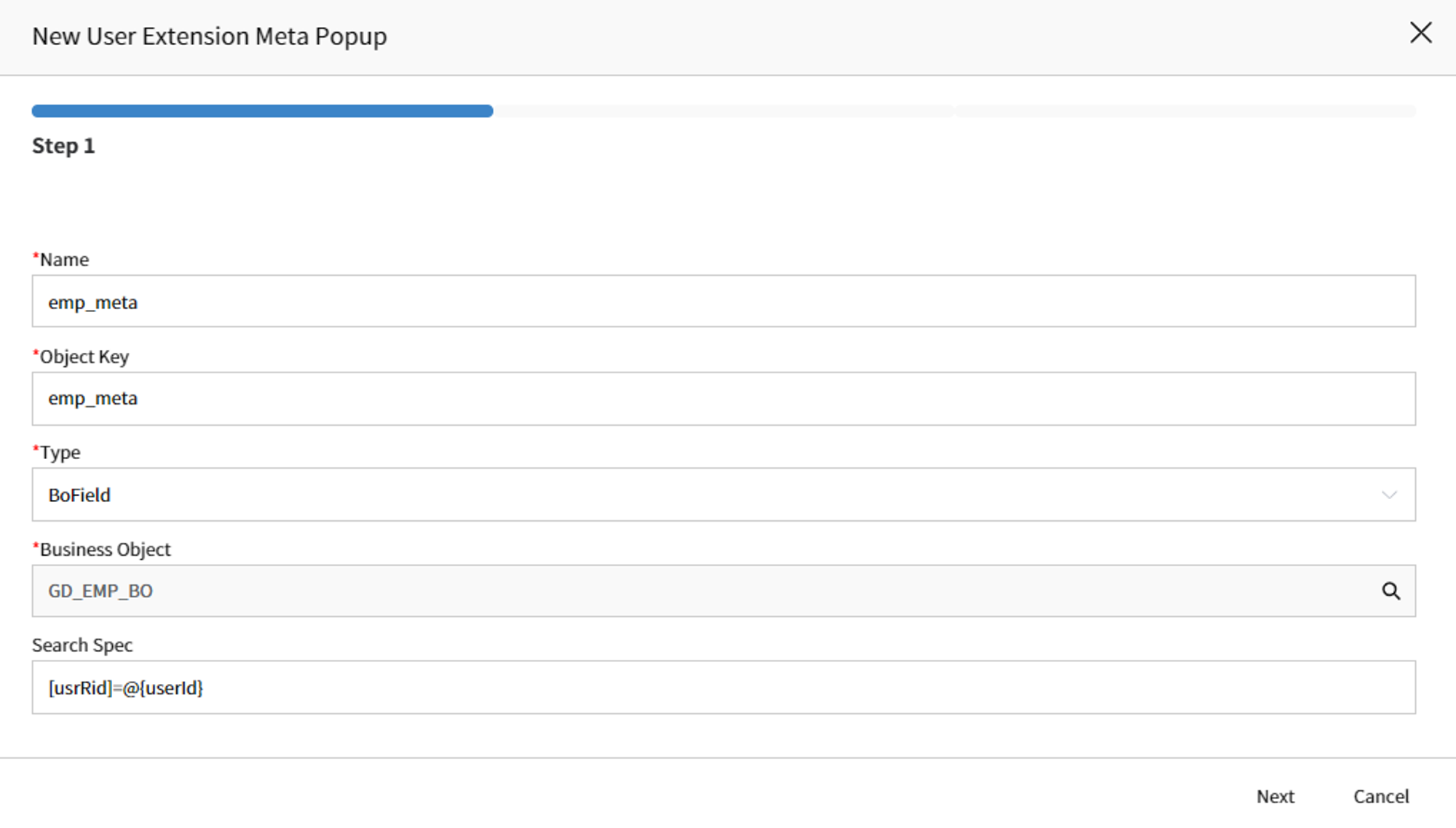The width and height of the screenshot is (1456, 828).
Task: Go to the Next step
Action: (1275, 797)
